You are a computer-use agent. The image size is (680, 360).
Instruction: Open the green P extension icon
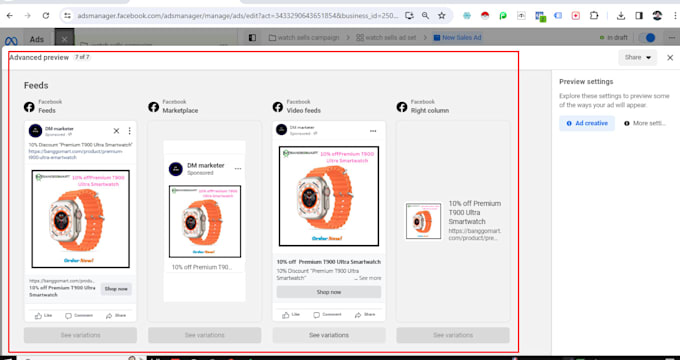[503, 16]
